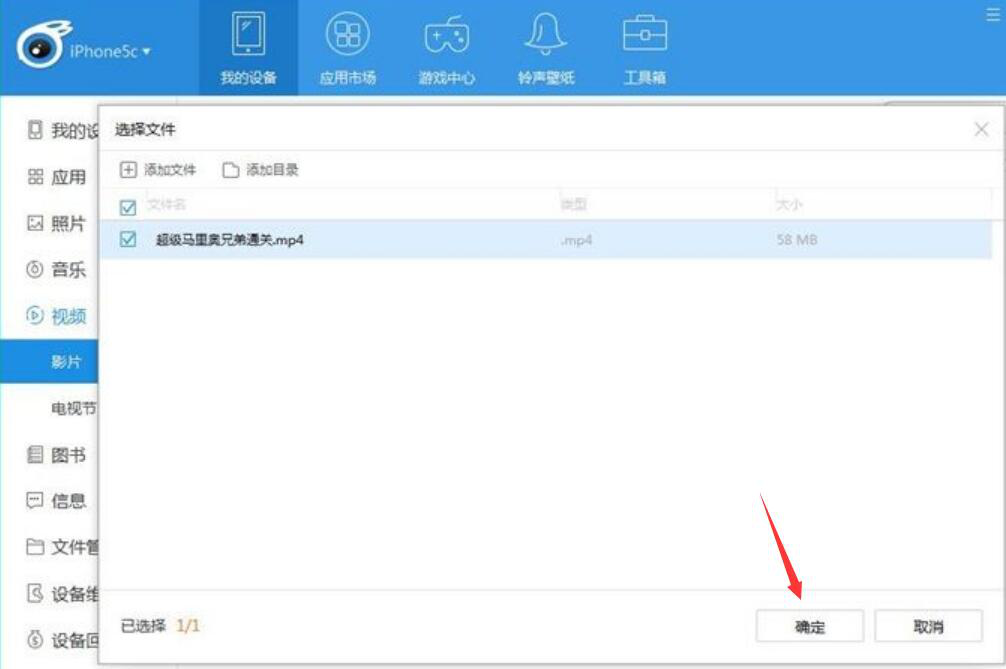
Task: Open the 铃声壁纸 bell icon
Action: click(x=545, y=33)
